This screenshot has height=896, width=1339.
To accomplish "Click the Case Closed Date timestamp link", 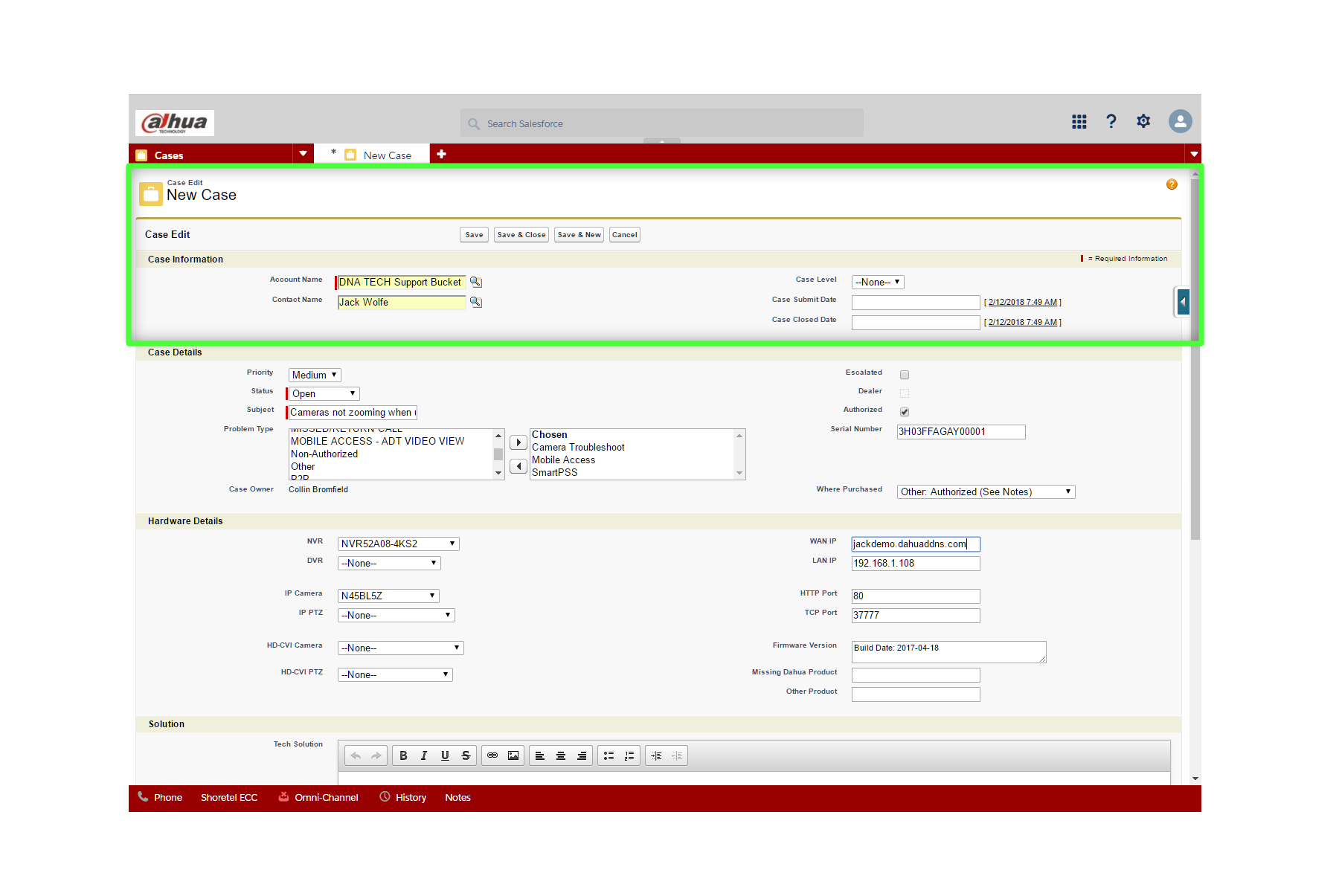I will [x=1023, y=322].
